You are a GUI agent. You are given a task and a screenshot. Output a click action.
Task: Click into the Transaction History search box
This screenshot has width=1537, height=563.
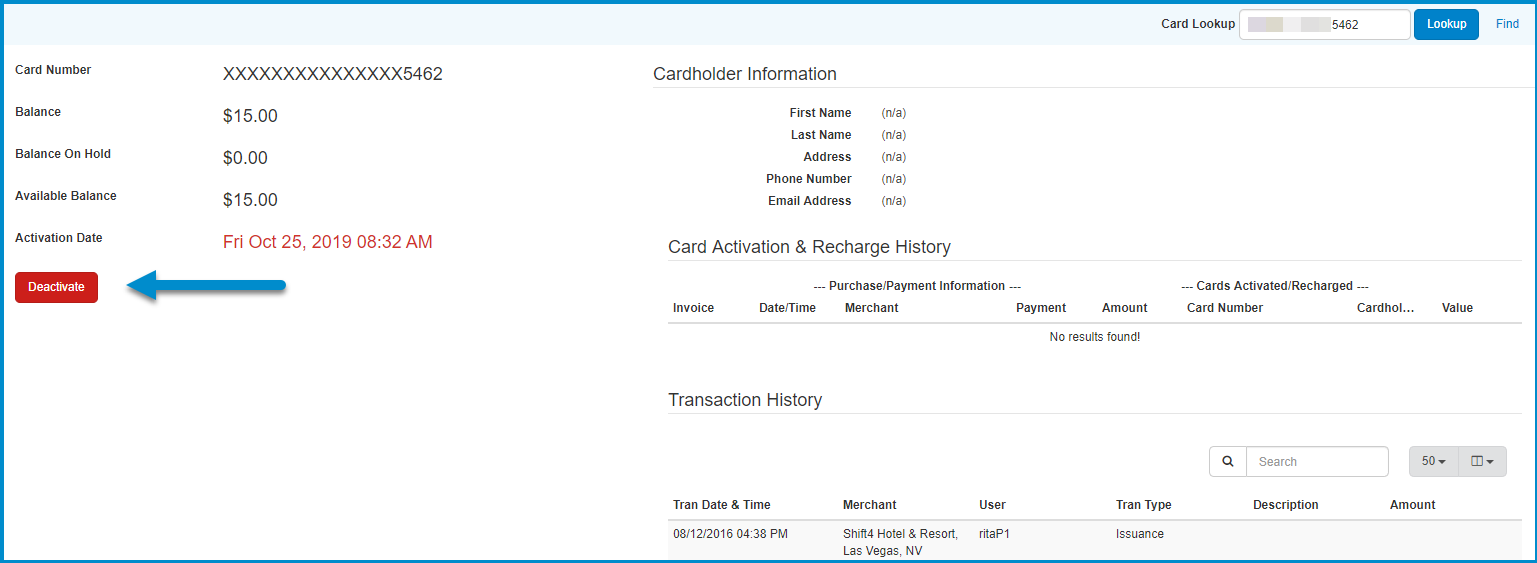(x=1317, y=461)
